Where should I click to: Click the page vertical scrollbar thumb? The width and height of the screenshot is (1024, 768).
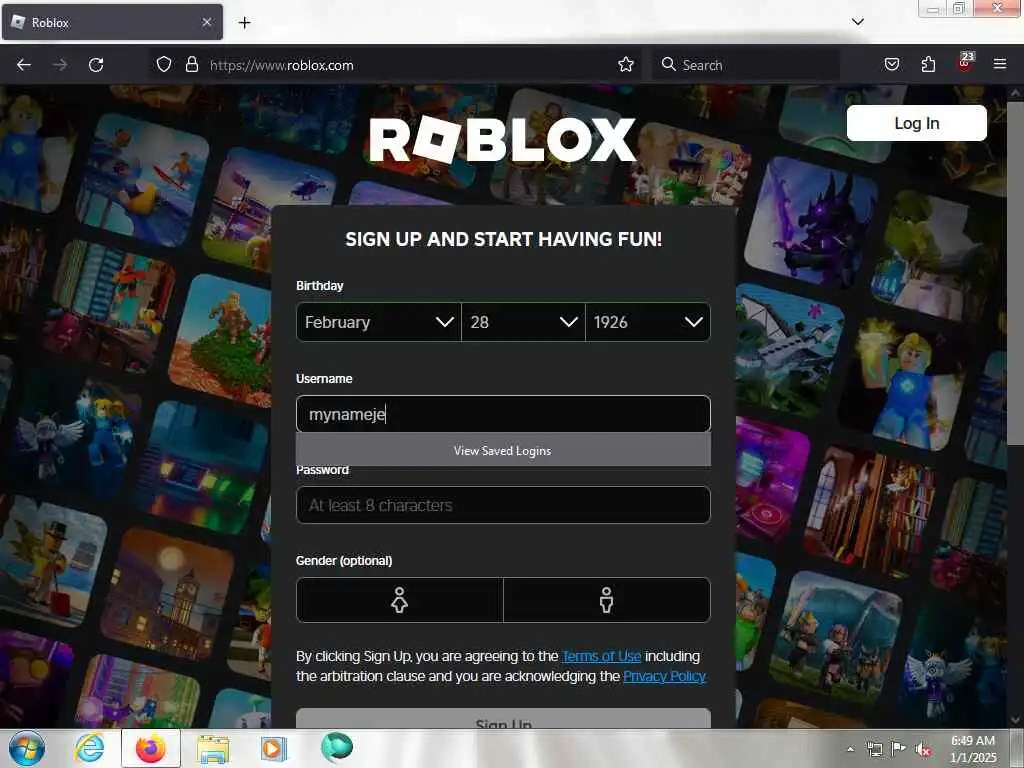point(1015,272)
